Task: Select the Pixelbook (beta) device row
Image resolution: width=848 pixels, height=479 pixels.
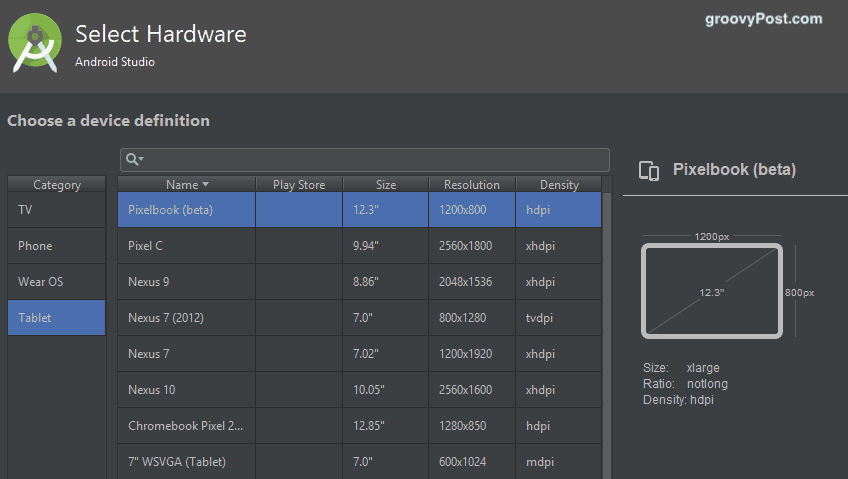Action: [359, 210]
